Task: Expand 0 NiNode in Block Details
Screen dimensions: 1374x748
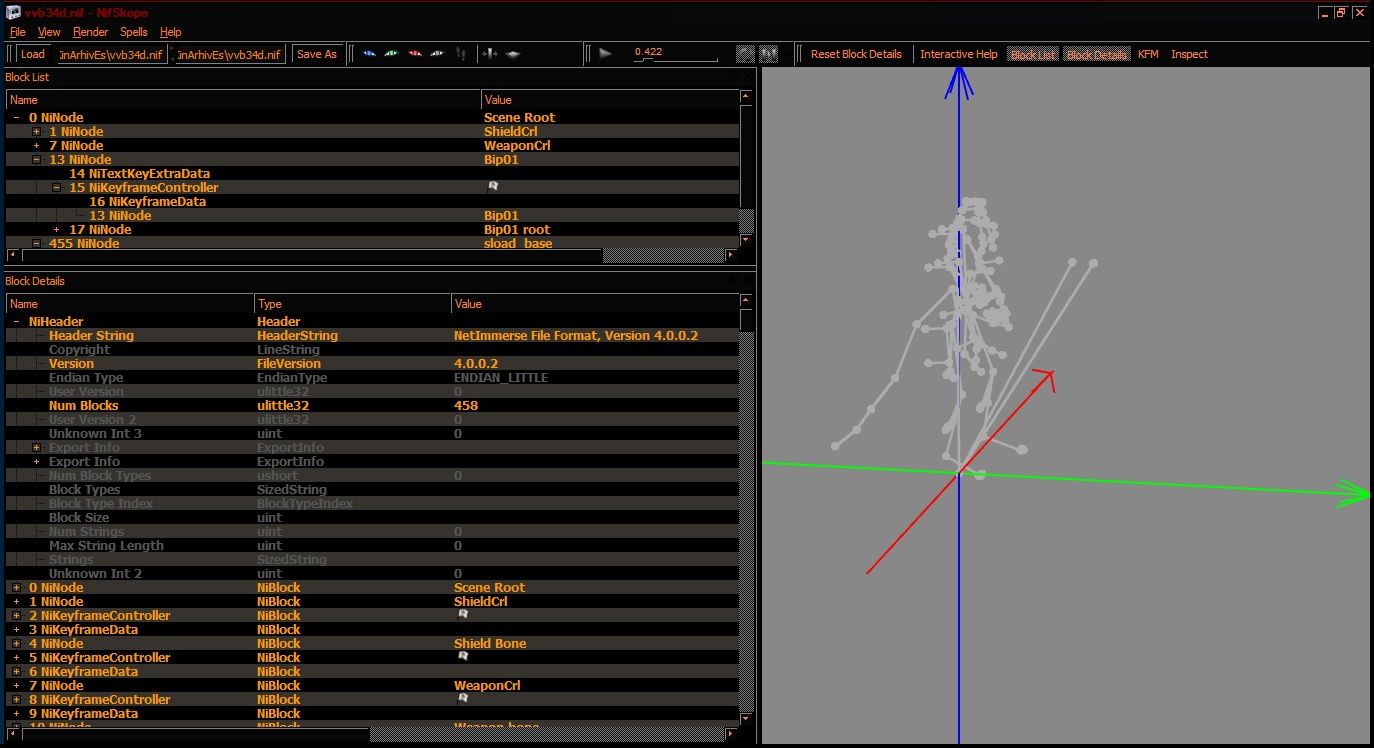Action: [17, 588]
